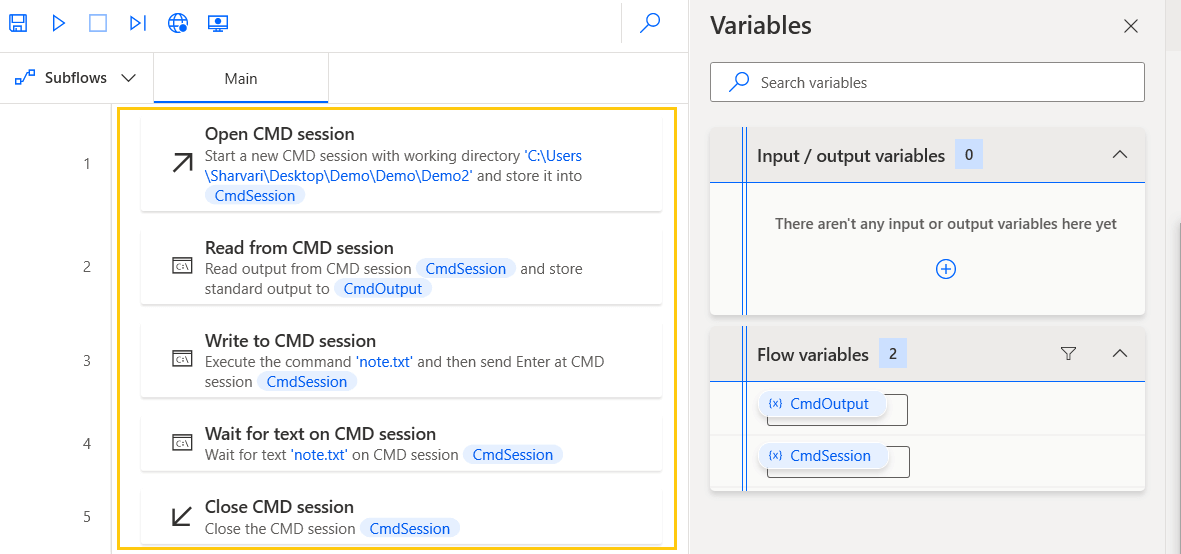Click the arrow icon of Open CMD session
The image size is (1181, 554).
pos(182,163)
